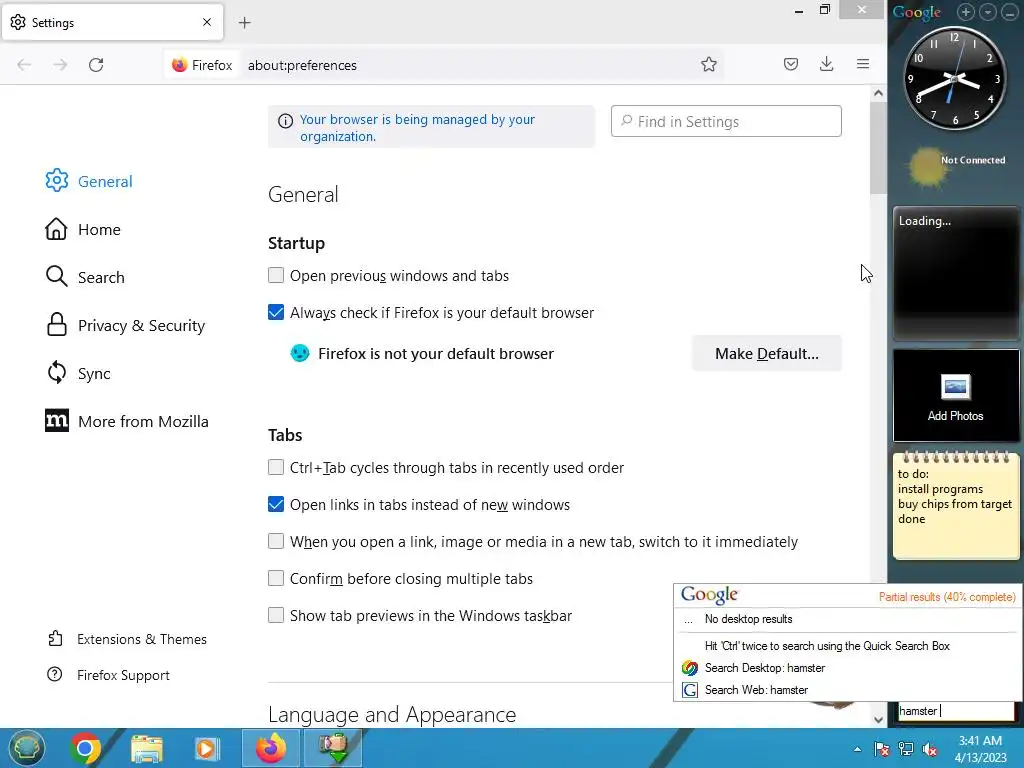Viewport: 1024px width, 768px height.
Task: Click the analog clock gadget
Action: point(954,78)
